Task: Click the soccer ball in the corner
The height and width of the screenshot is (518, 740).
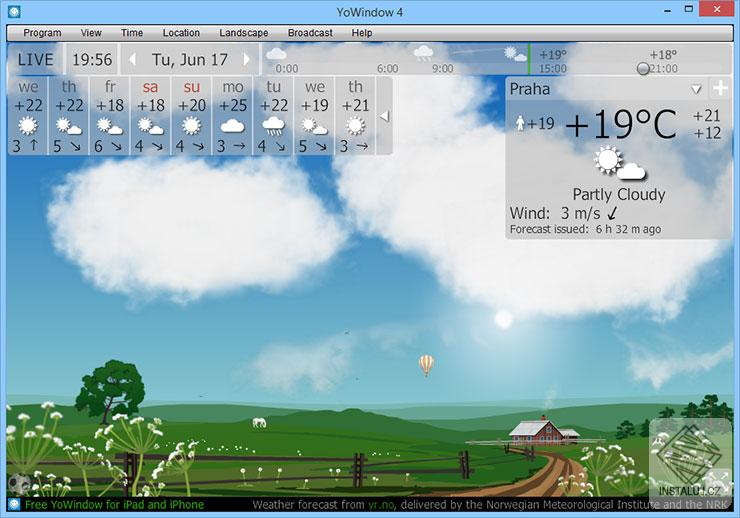Action: click(x=19, y=484)
